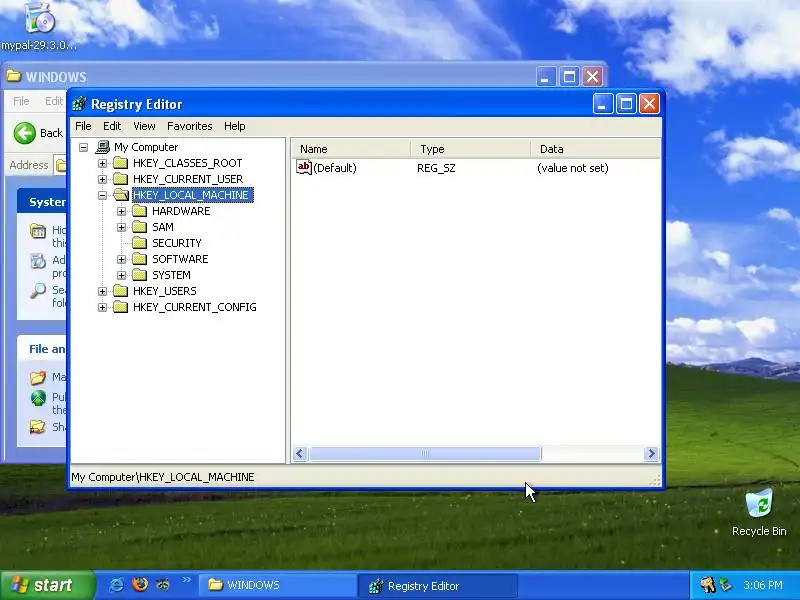Click the SOFTWARE folder icon
The height and width of the screenshot is (600, 800).
pyautogui.click(x=139, y=259)
